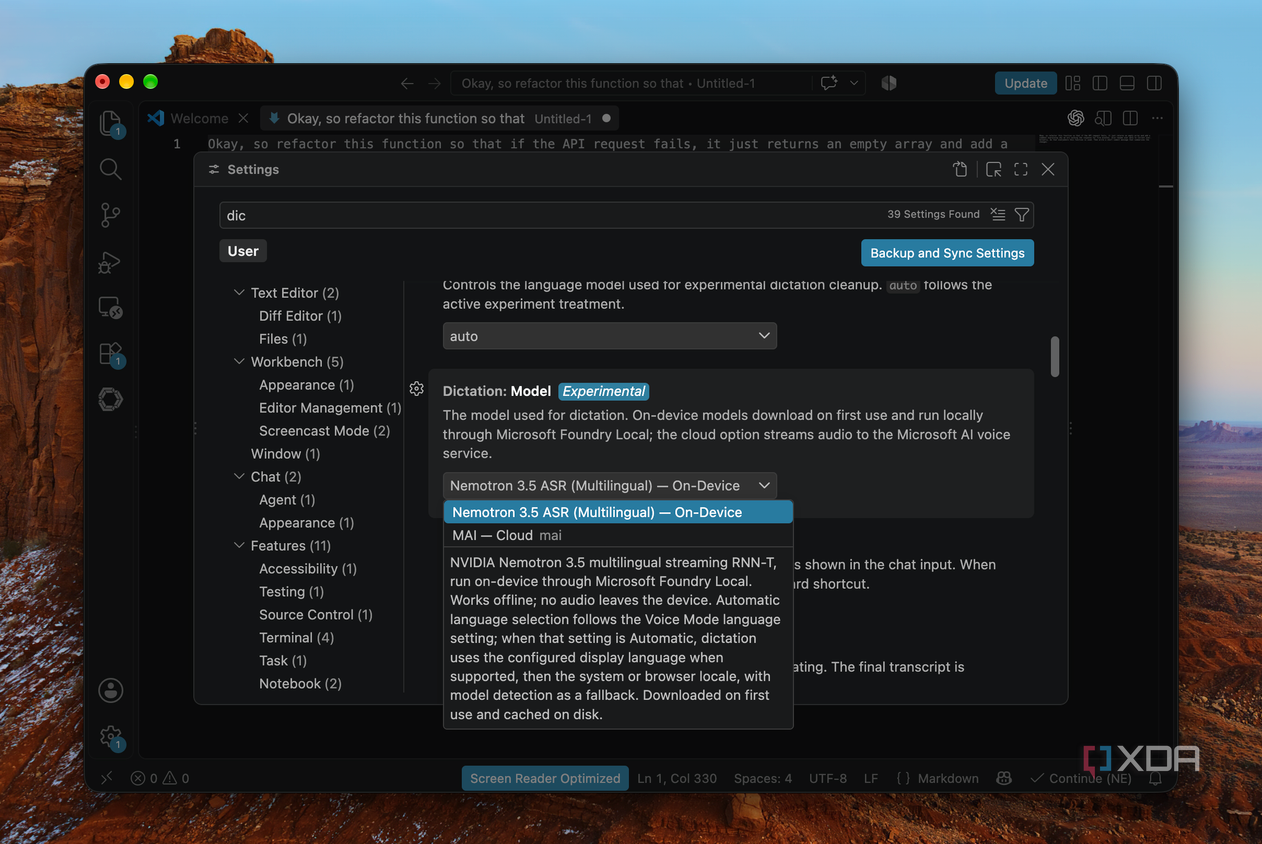Open the 'auto' cleanup model dropdown
This screenshot has width=1262, height=844.
coord(610,336)
